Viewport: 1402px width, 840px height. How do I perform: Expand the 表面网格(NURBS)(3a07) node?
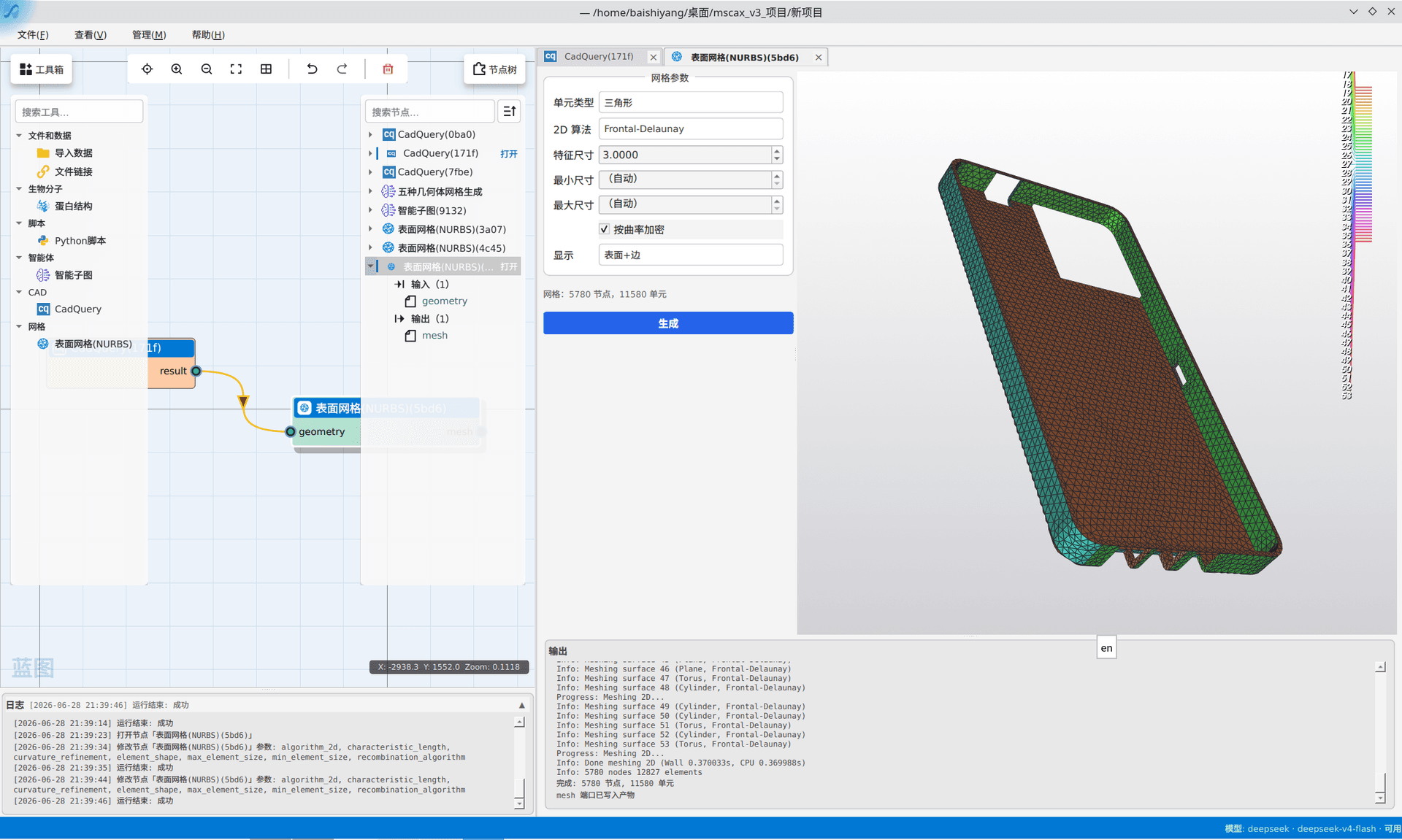[x=370, y=229]
